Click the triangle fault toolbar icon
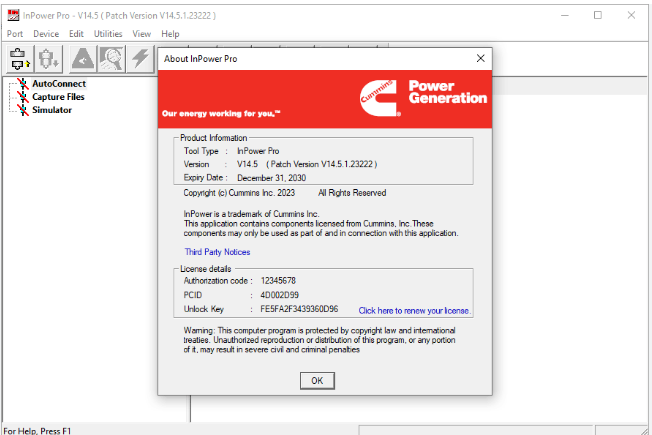 click(x=83, y=59)
